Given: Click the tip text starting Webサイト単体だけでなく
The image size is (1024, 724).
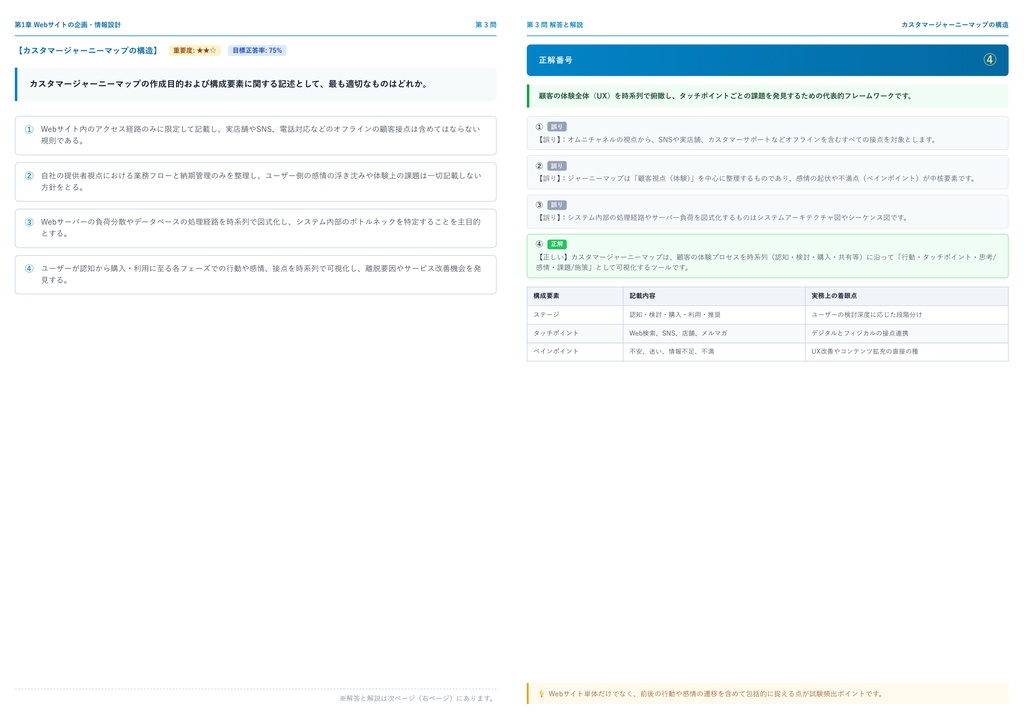Looking at the screenshot, I should point(716,694).
